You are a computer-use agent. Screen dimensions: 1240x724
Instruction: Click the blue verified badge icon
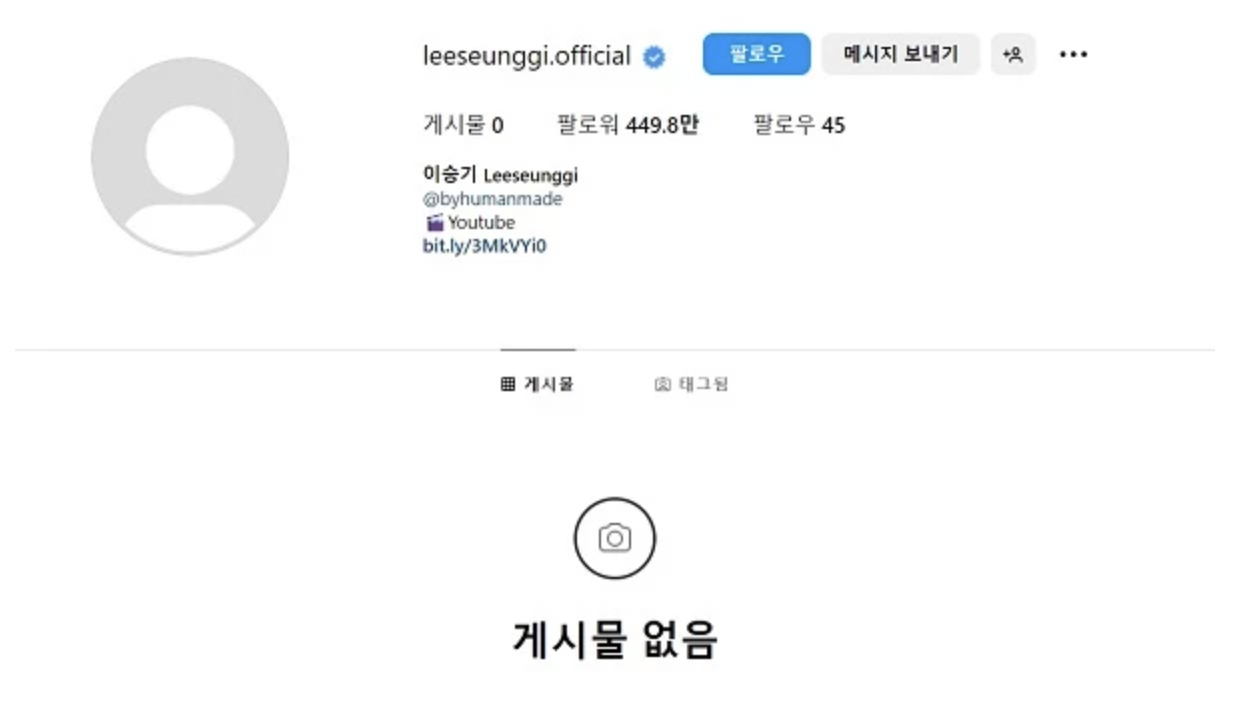click(x=654, y=57)
